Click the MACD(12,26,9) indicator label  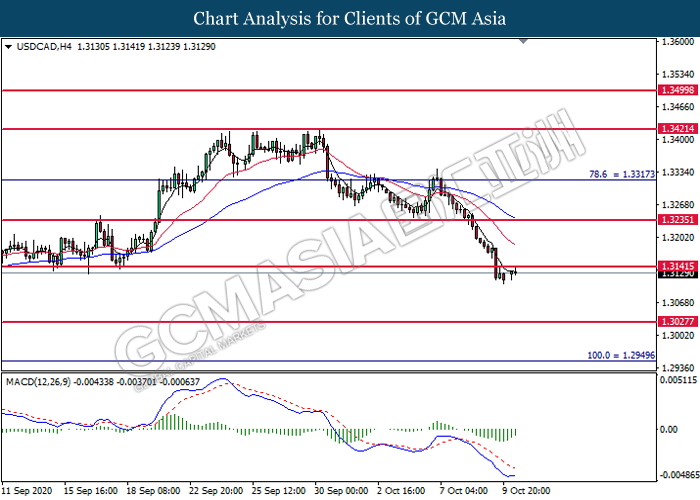pos(38,382)
